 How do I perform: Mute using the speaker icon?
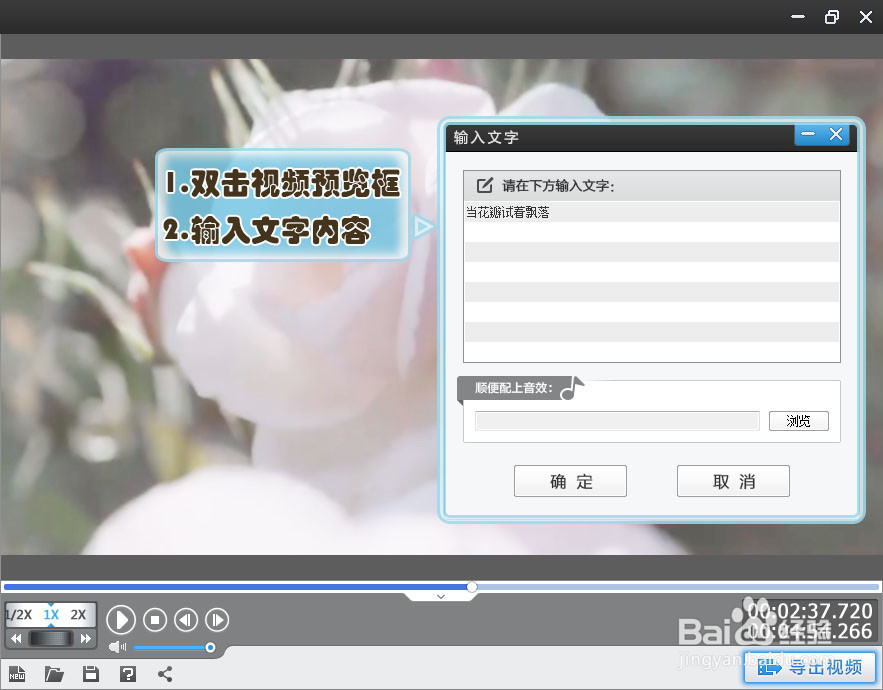point(117,647)
